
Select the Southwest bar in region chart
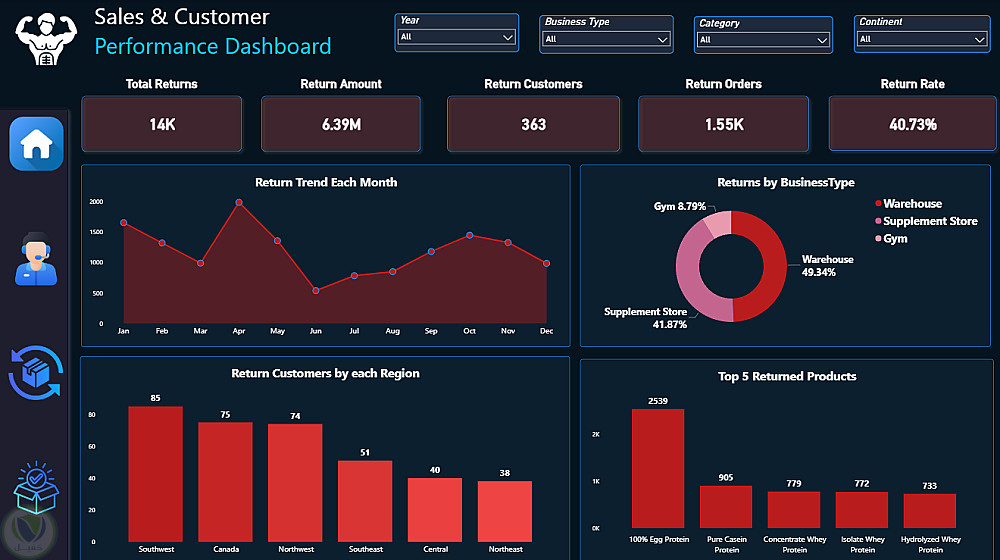click(x=156, y=474)
